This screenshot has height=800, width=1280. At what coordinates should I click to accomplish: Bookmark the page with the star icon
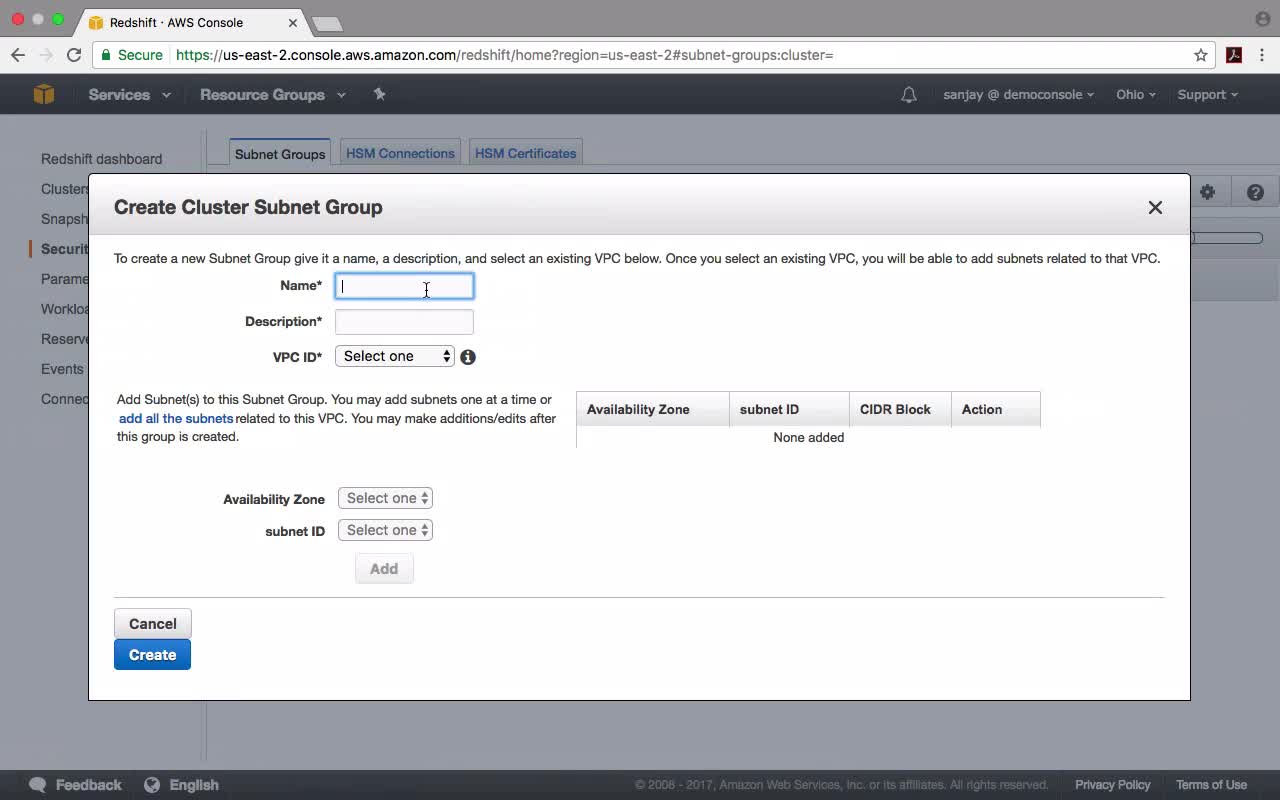tap(1201, 55)
